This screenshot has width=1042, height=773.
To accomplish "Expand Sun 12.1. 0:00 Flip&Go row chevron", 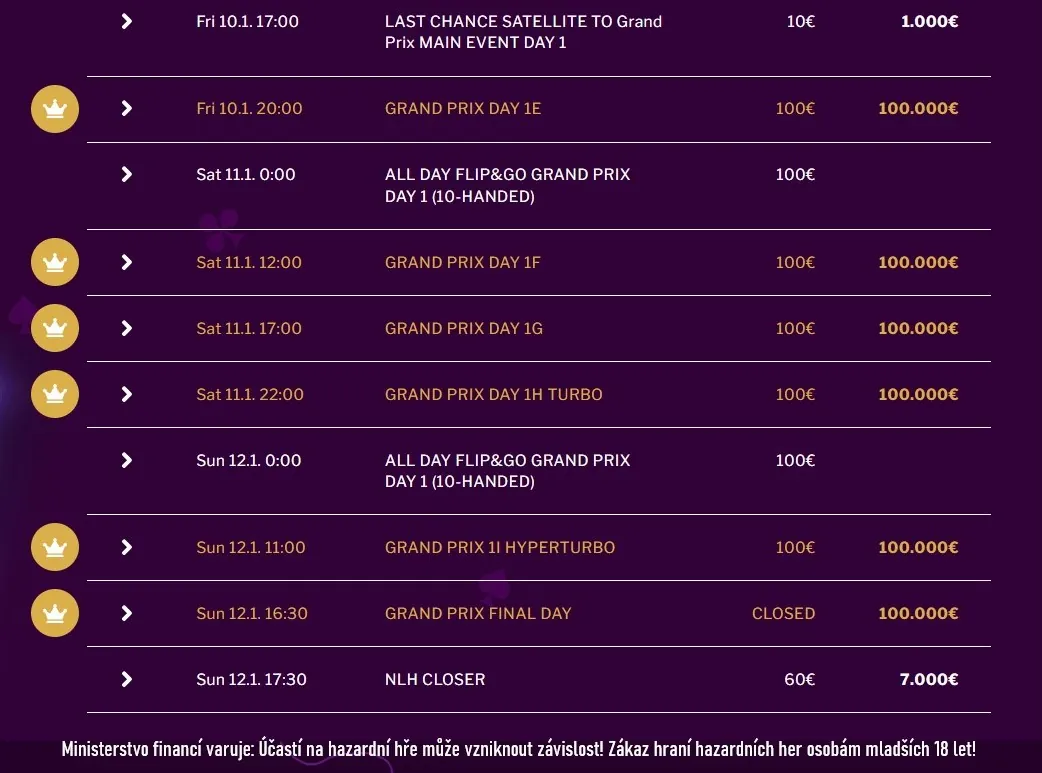I will point(127,460).
